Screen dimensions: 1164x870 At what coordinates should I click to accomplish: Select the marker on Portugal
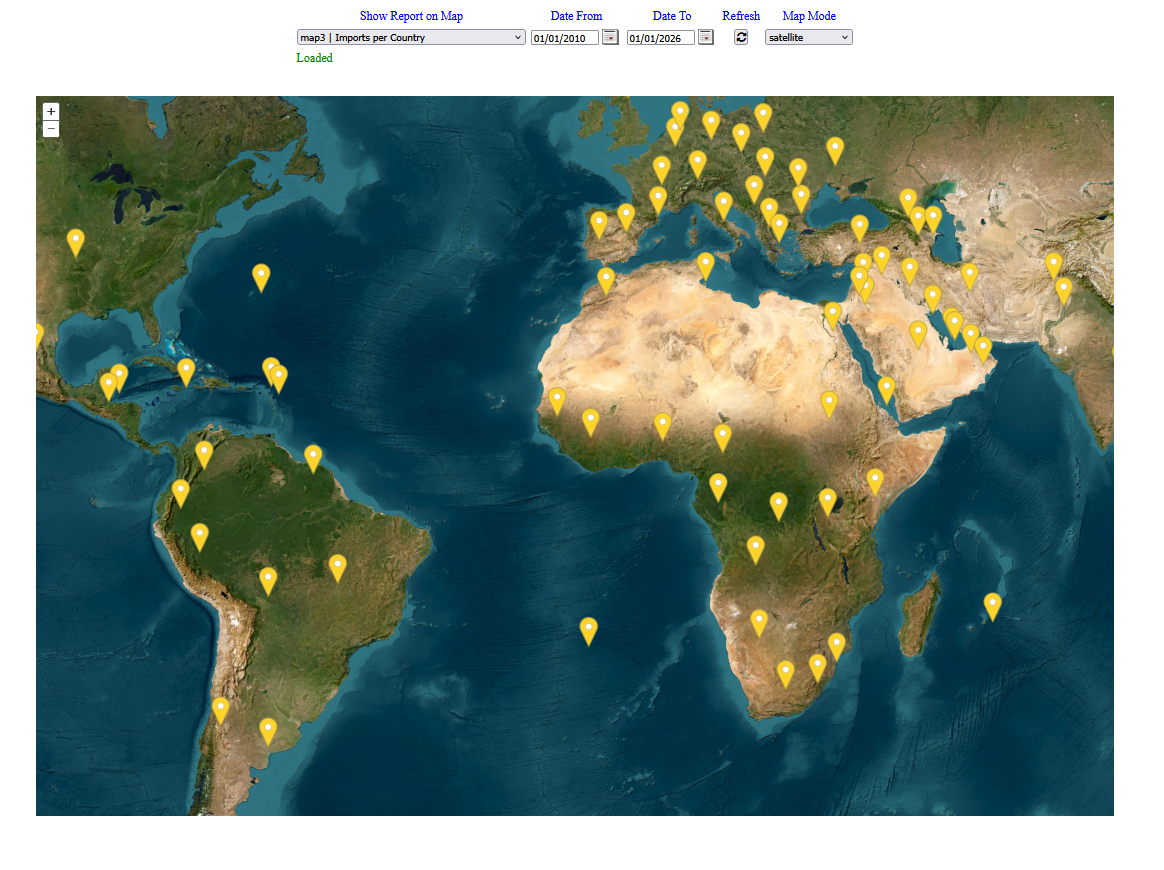point(599,223)
